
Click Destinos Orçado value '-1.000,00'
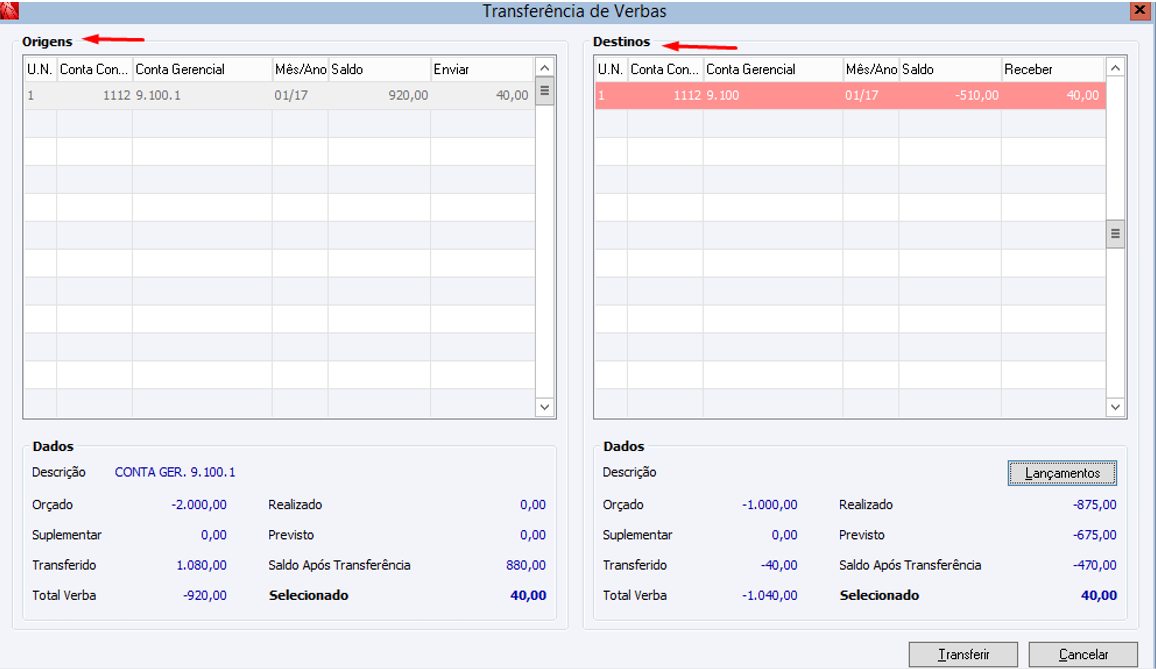770,505
